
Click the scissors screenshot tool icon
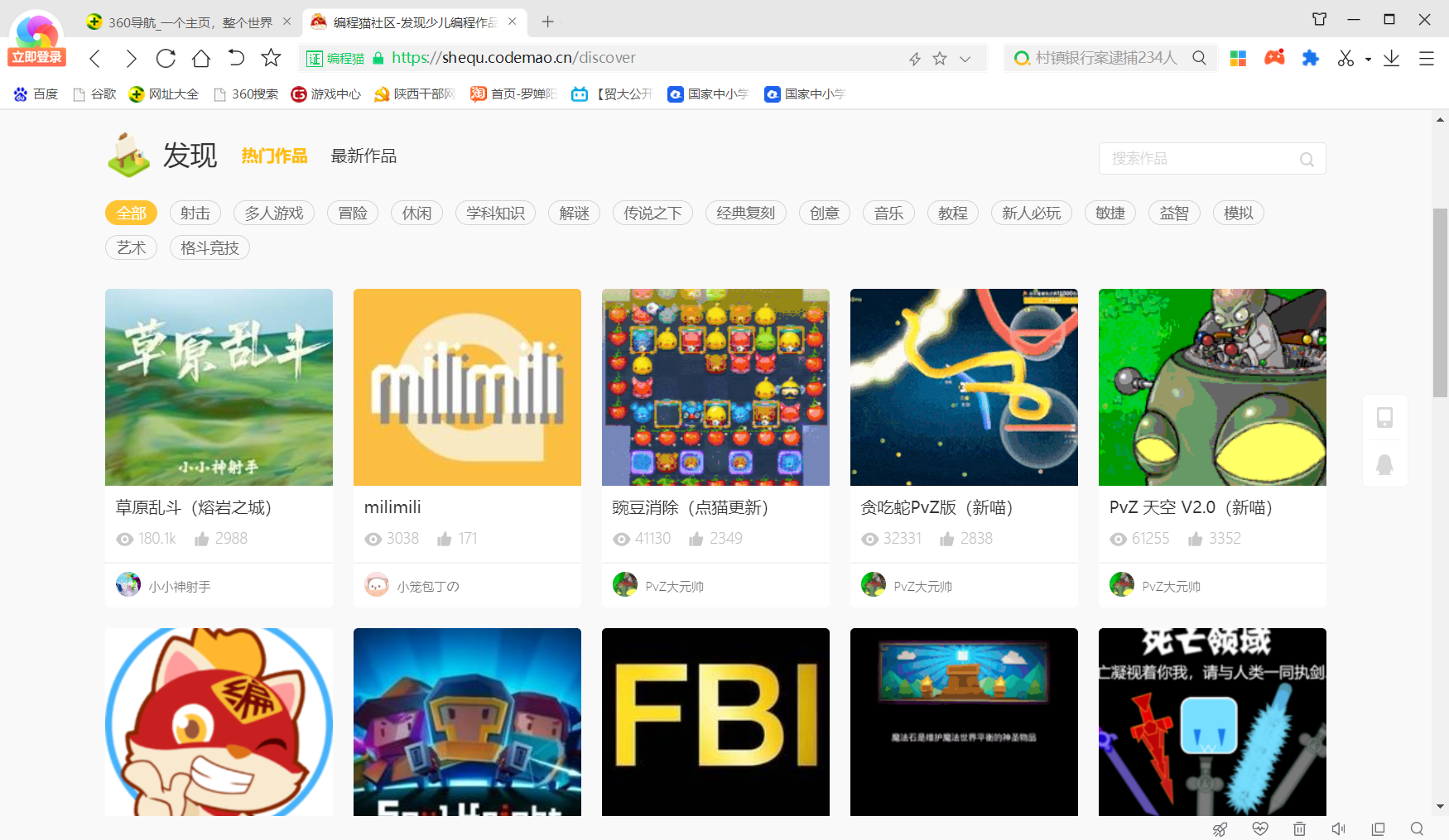pos(1345,58)
